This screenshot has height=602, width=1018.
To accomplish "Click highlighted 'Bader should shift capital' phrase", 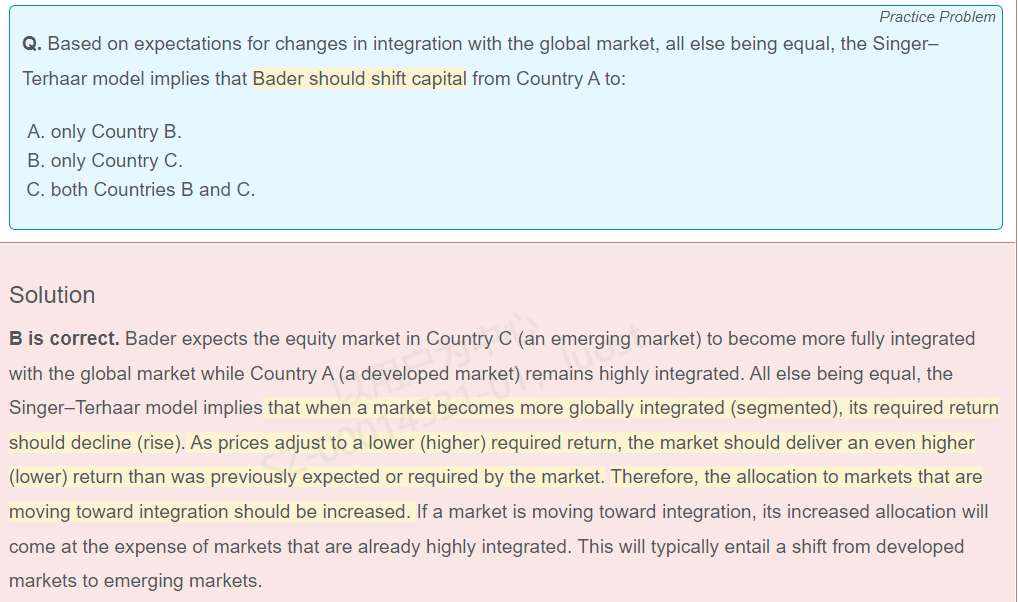I will click(360, 79).
